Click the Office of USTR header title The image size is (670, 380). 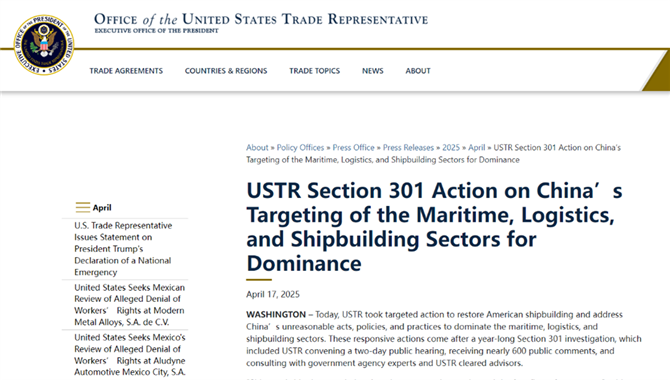click(261, 19)
